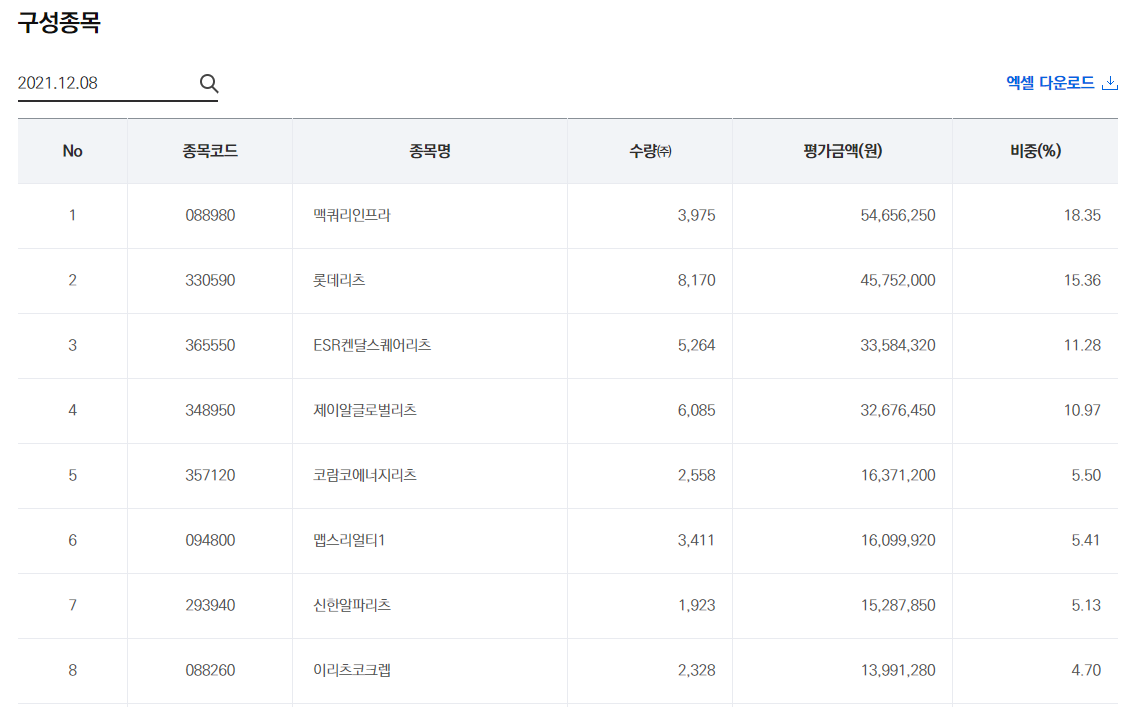Image resolution: width=1145 pixels, height=707 pixels.
Task: Select stock name ESR켄달스퀘어리츠
Action: (x=372, y=345)
